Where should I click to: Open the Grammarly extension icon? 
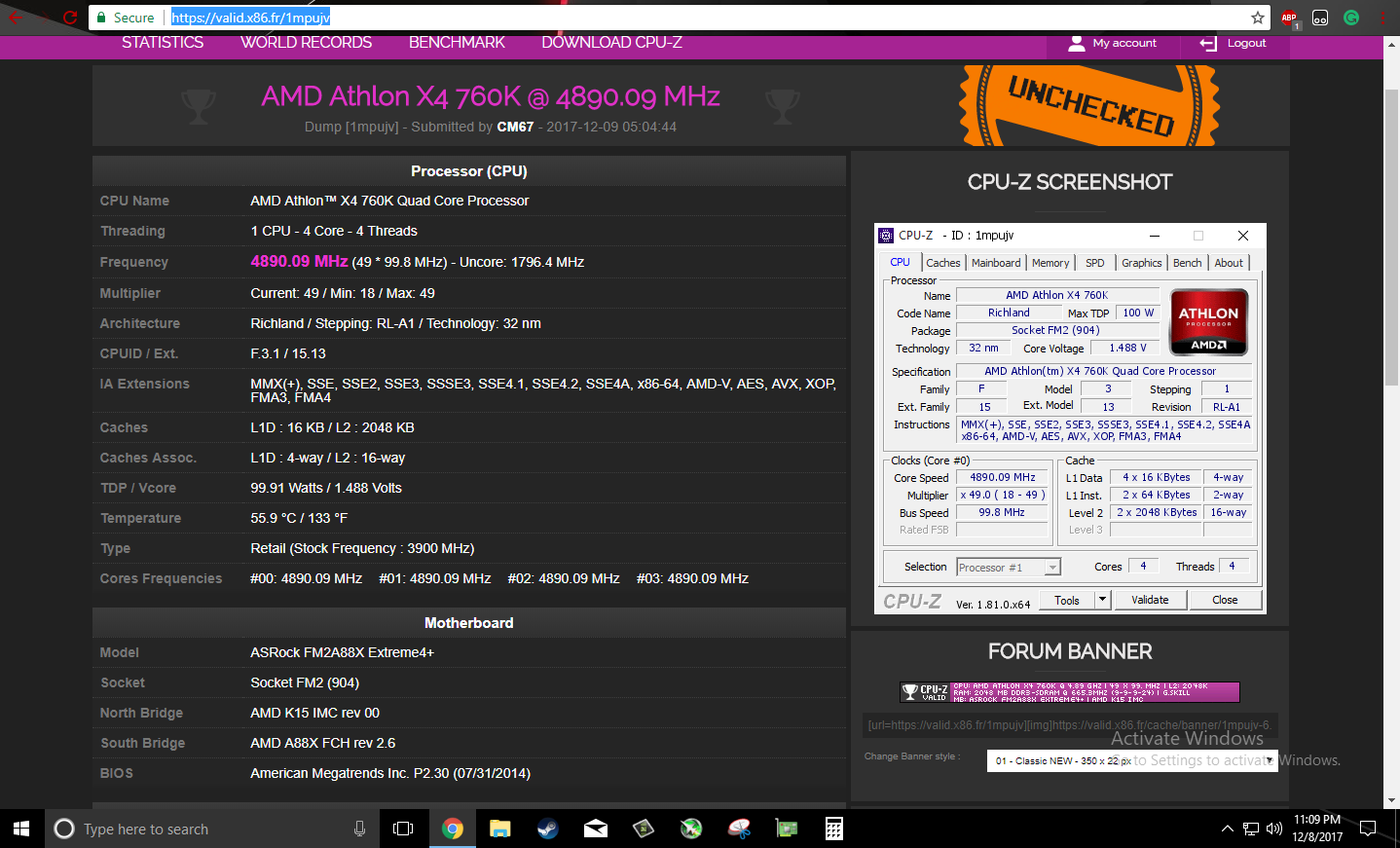1351,18
